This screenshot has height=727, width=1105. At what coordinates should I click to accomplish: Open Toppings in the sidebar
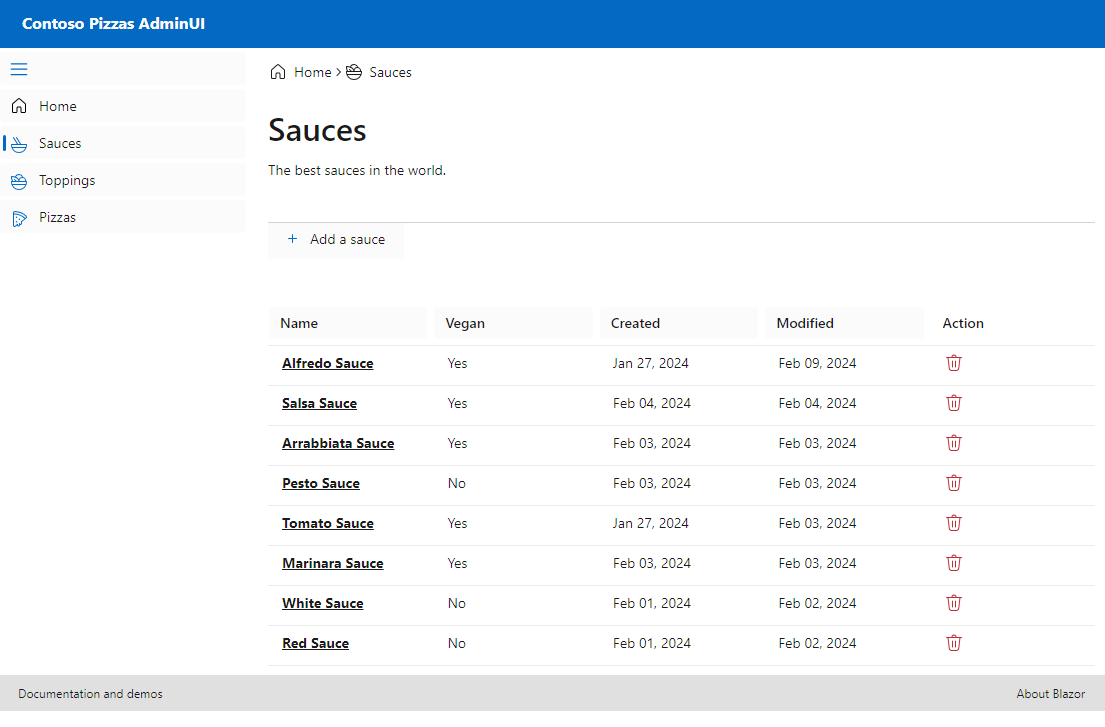[67, 180]
